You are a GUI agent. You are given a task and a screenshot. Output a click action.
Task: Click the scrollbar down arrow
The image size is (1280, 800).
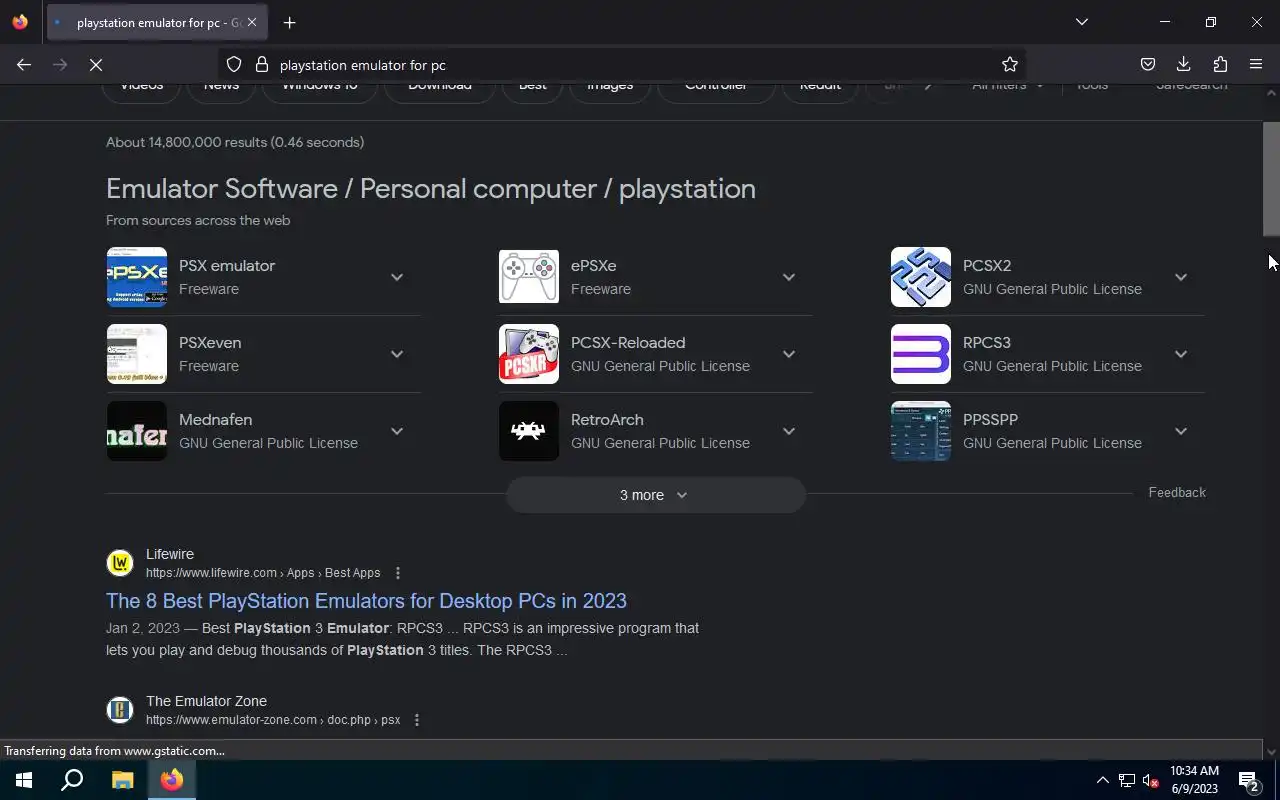click(1271, 752)
